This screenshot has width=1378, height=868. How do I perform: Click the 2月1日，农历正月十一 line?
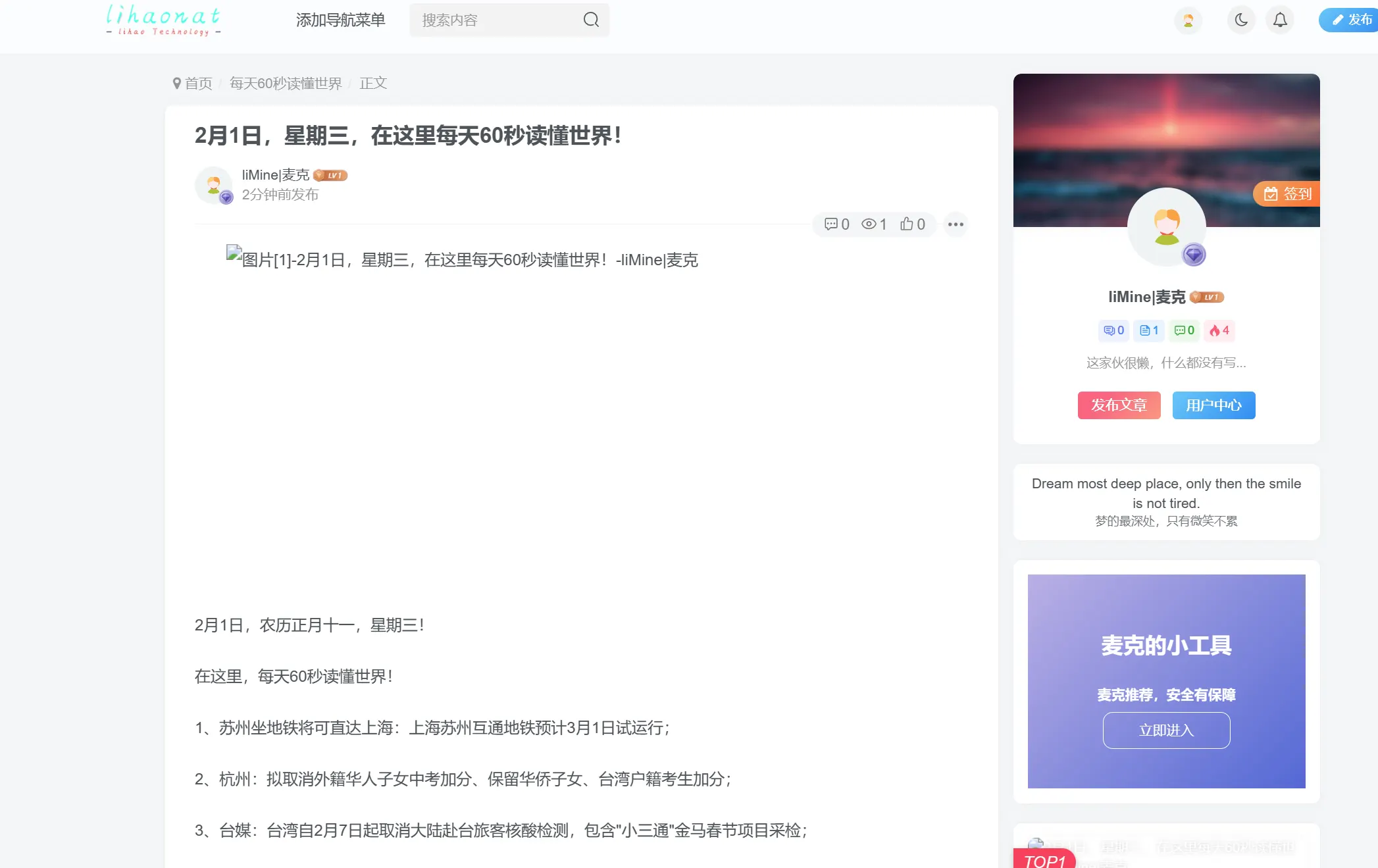click(309, 625)
